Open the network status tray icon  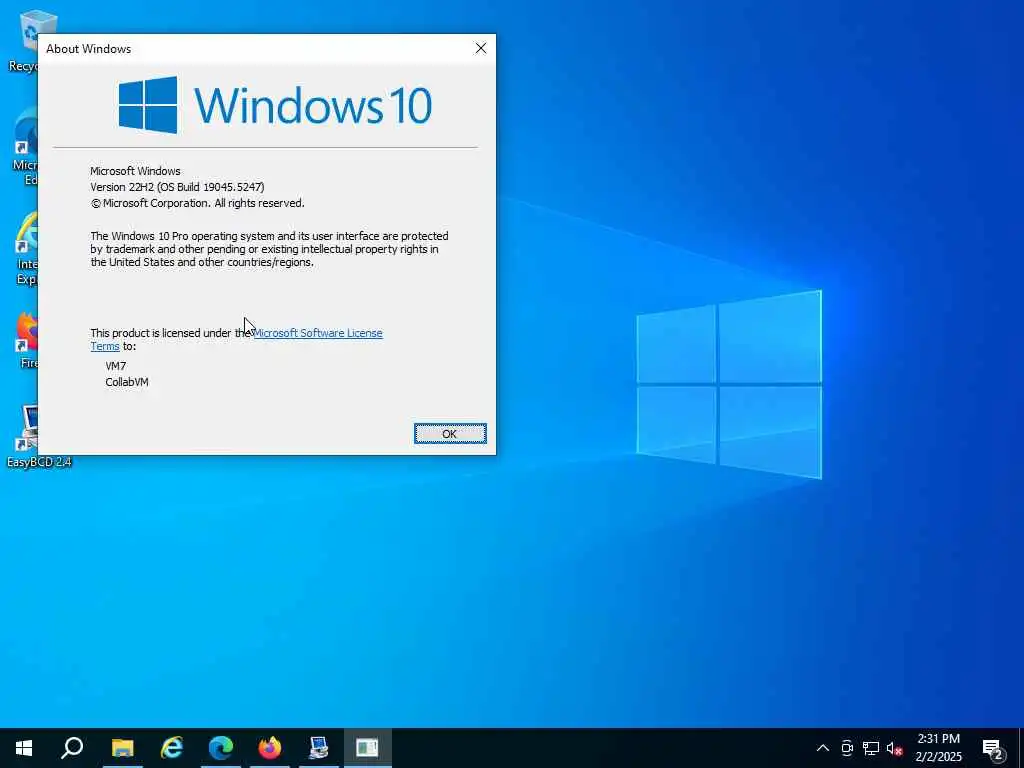coord(871,748)
